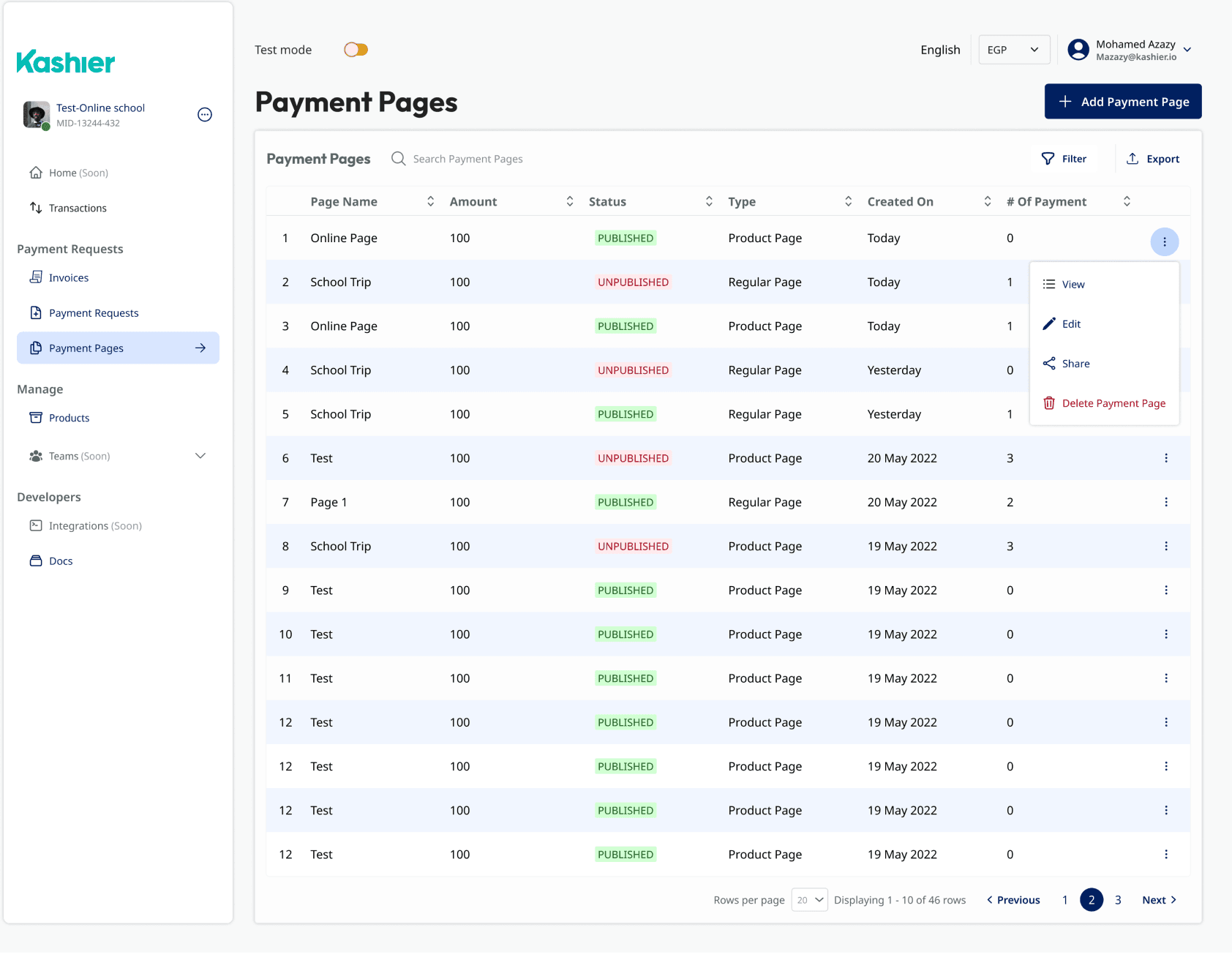This screenshot has height=960, width=1232.
Task: Open the Rows per page dropdown
Action: point(809,900)
